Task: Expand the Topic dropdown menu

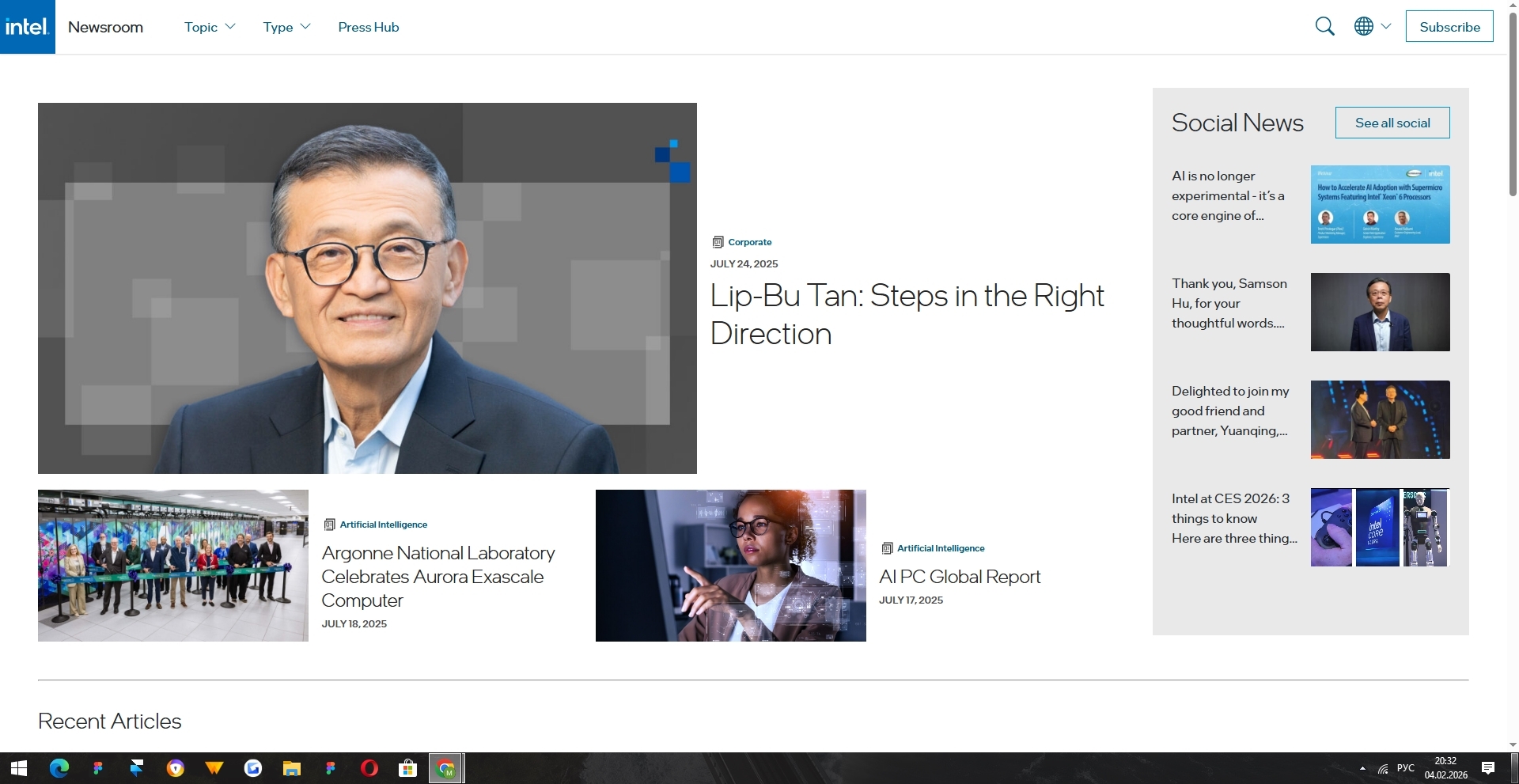Action: point(210,27)
